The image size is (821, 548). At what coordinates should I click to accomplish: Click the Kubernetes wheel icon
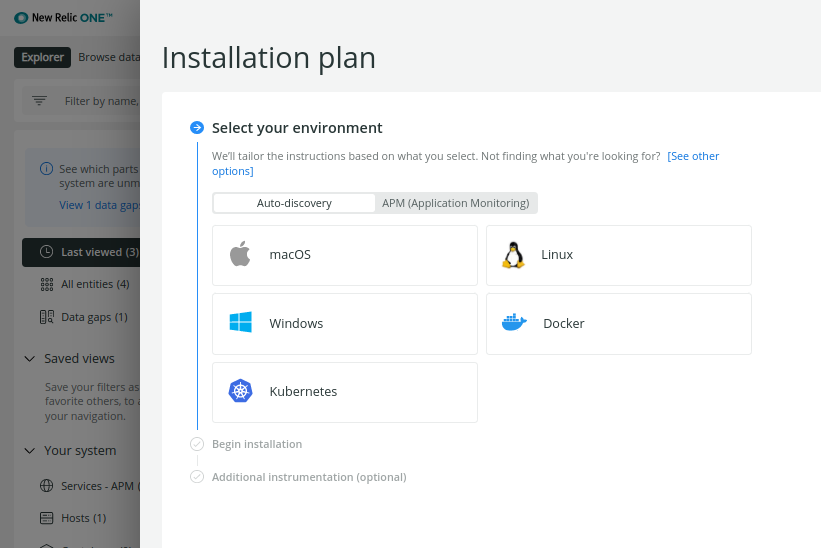(240, 391)
